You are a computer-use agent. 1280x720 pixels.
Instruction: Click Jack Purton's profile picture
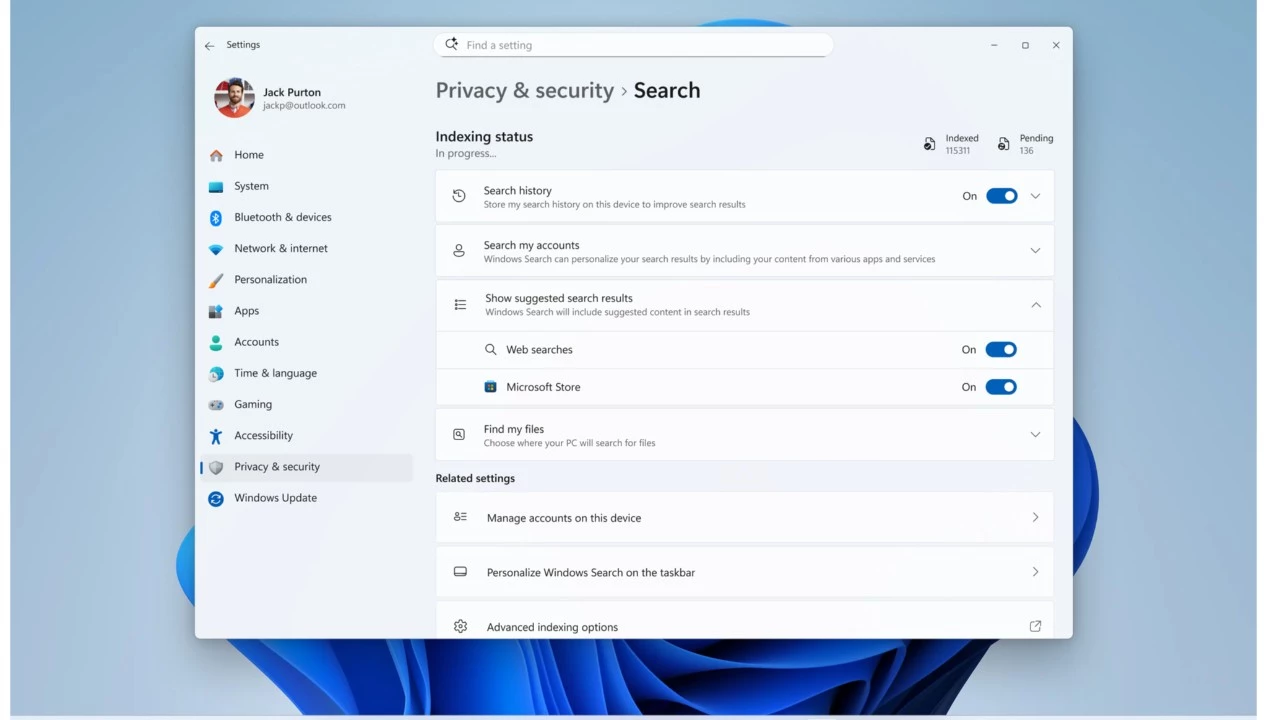234,98
